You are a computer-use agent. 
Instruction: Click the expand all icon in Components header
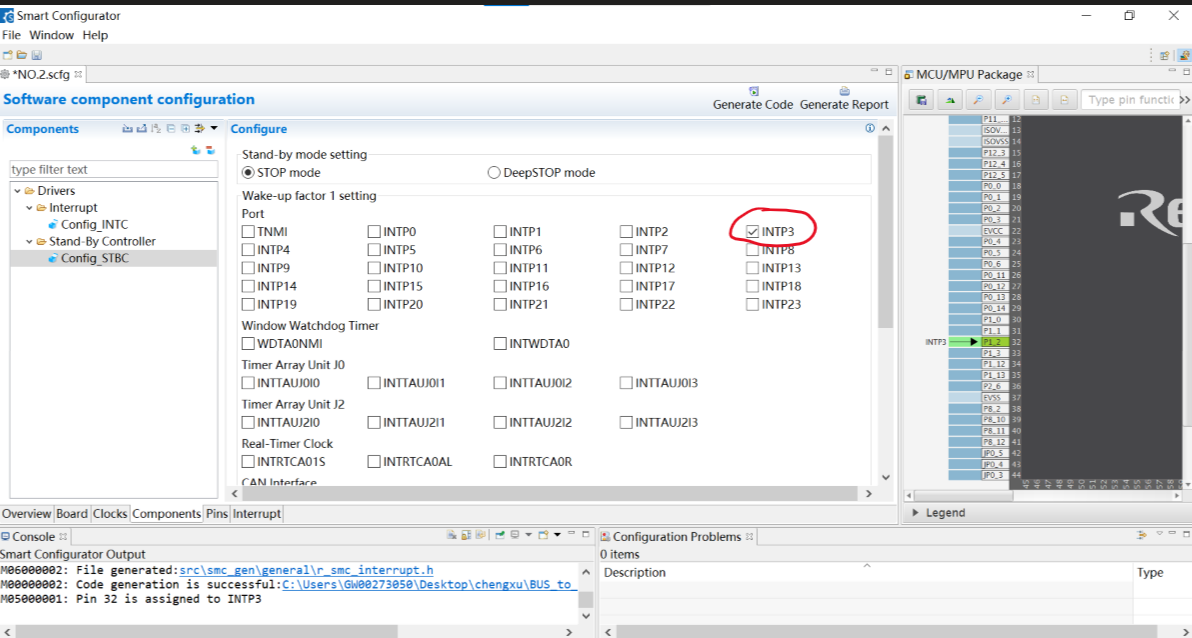[x=185, y=129]
